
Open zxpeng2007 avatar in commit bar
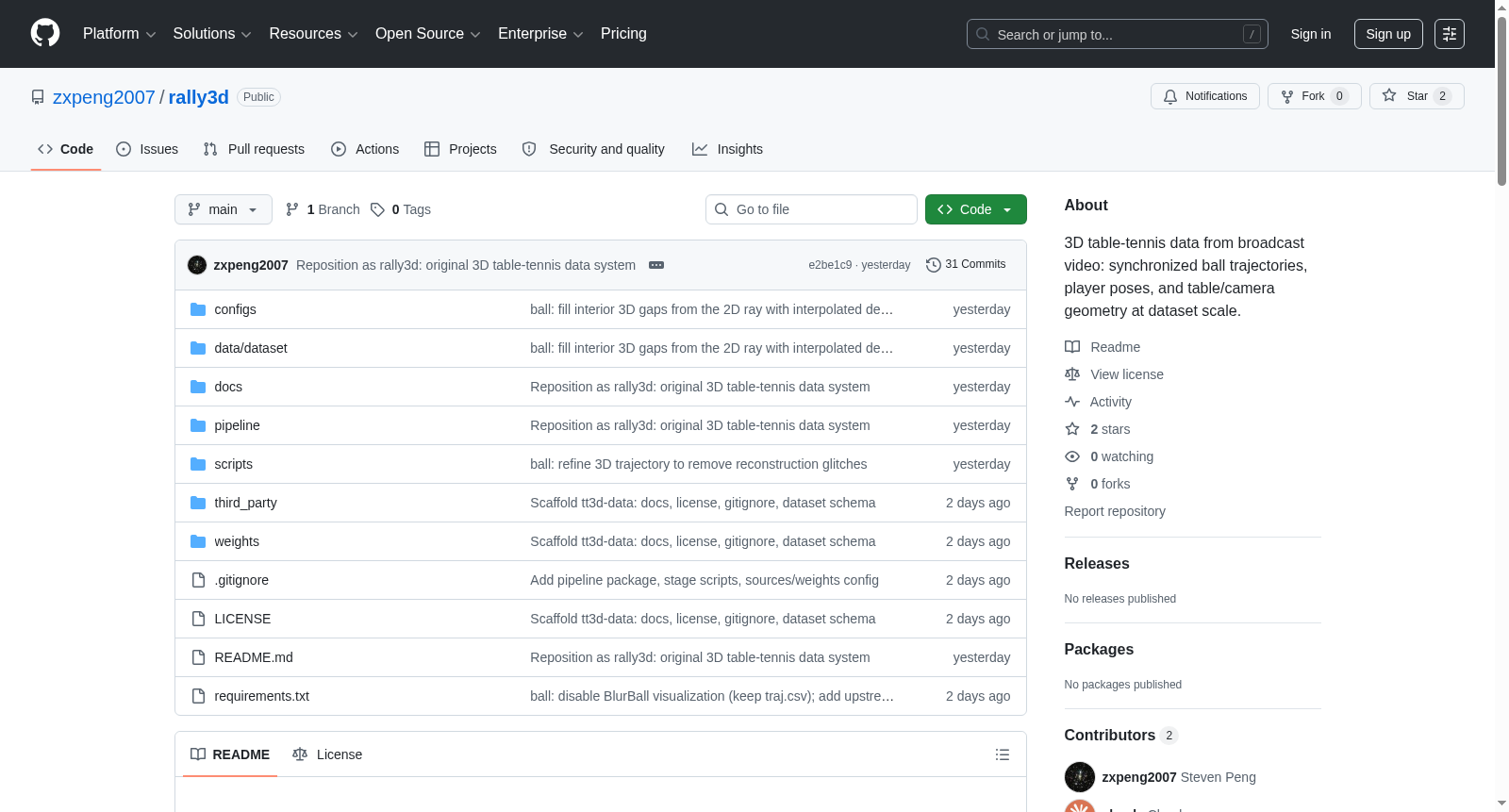pos(197,265)
